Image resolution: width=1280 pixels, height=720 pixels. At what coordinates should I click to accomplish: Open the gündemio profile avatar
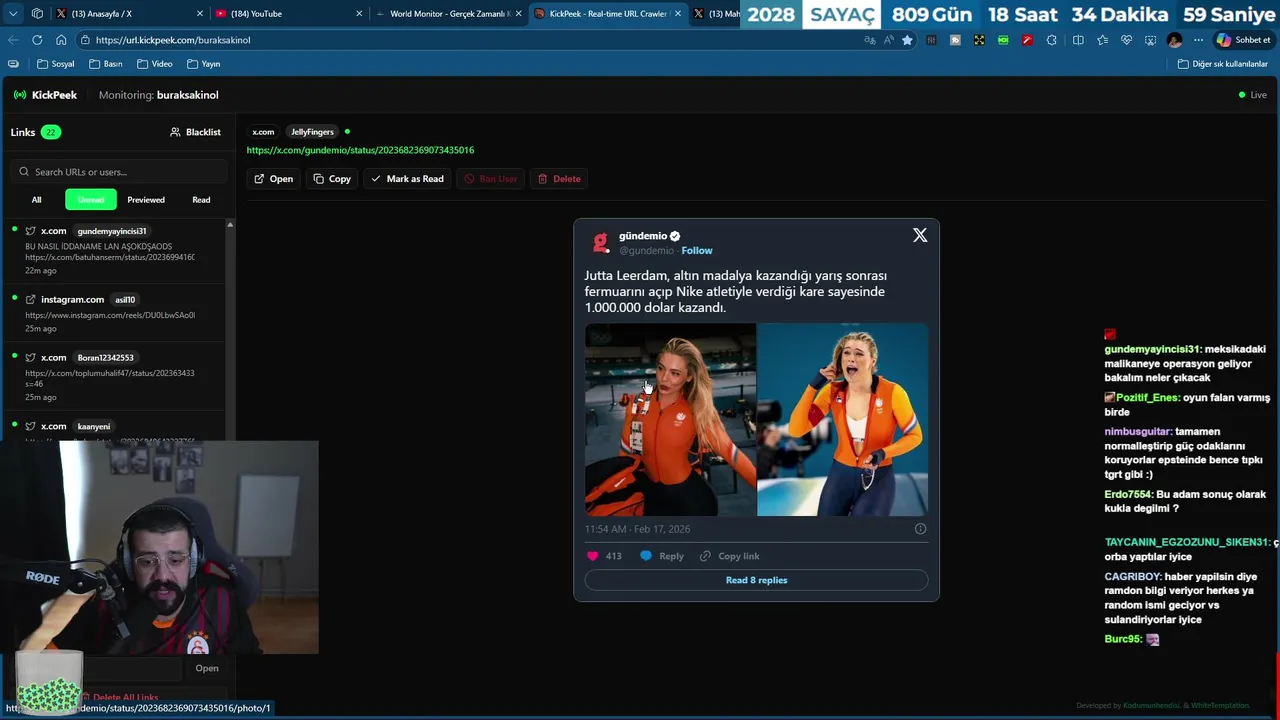601,242
